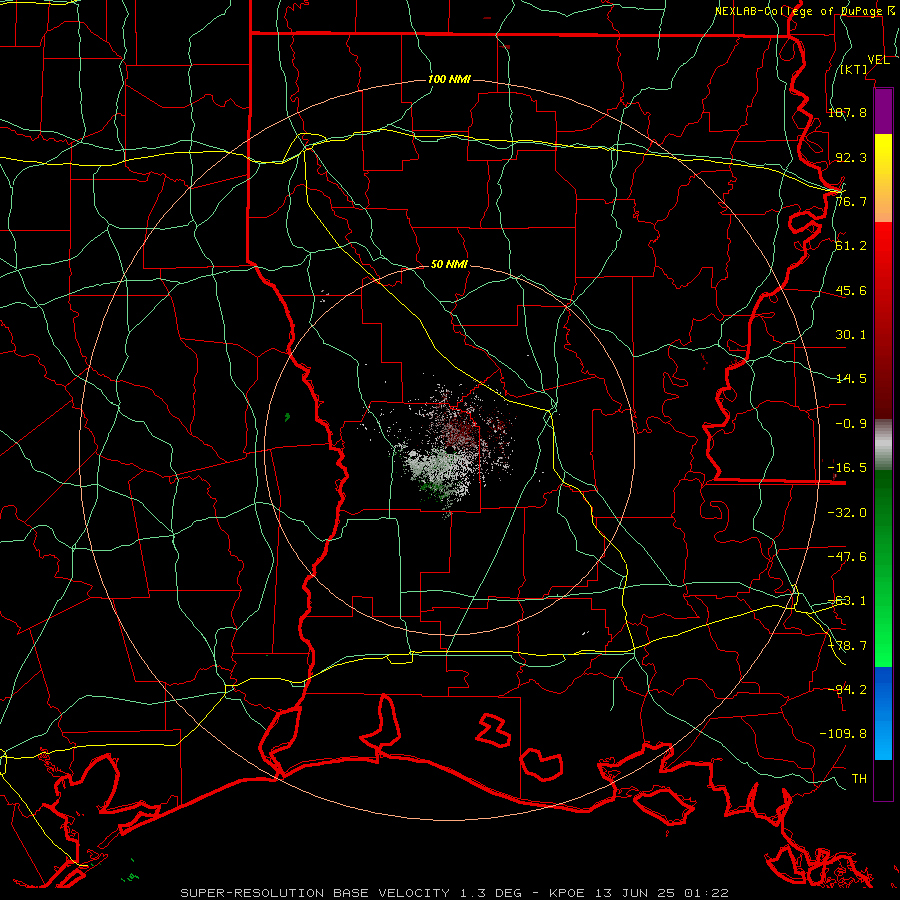Viewport: 900px width, 900px height.
Task: Click the Super-Resolution Base Velocity caption text
Action: pos(454,893)
